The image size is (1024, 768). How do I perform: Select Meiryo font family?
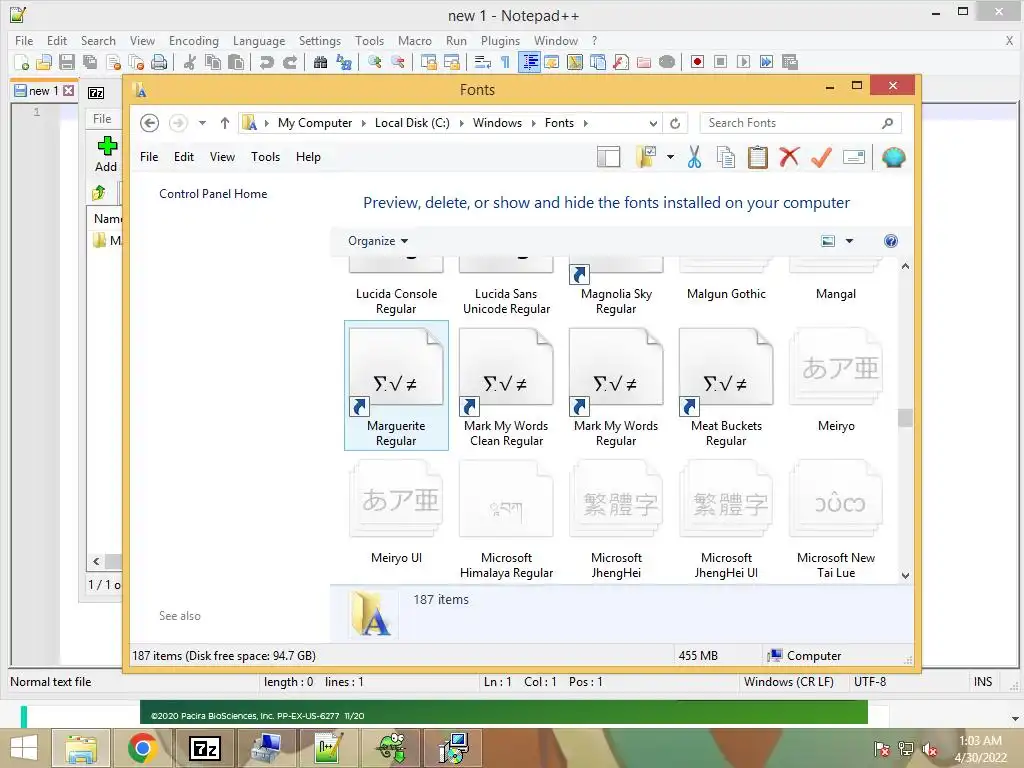(x=836, y=380)
